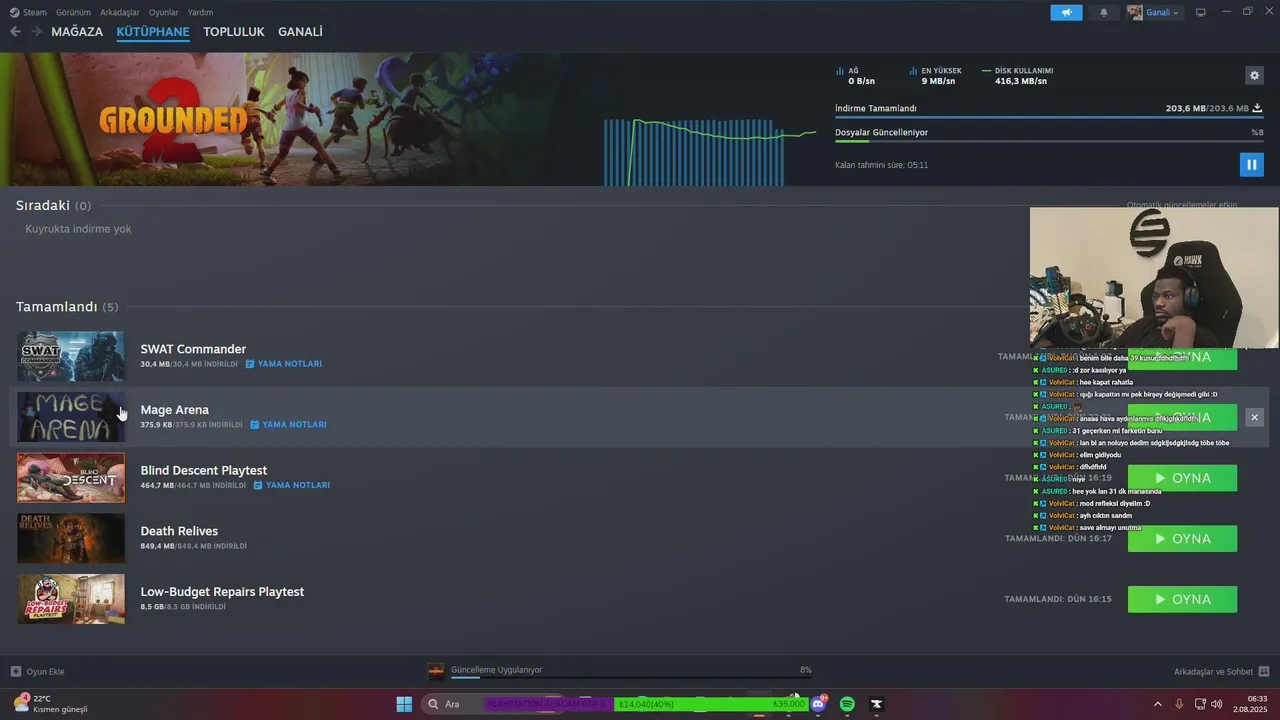Click the Oyun Ekle plus icon
This screenshot has height=720, width=1280.
(x=15, y=672)
